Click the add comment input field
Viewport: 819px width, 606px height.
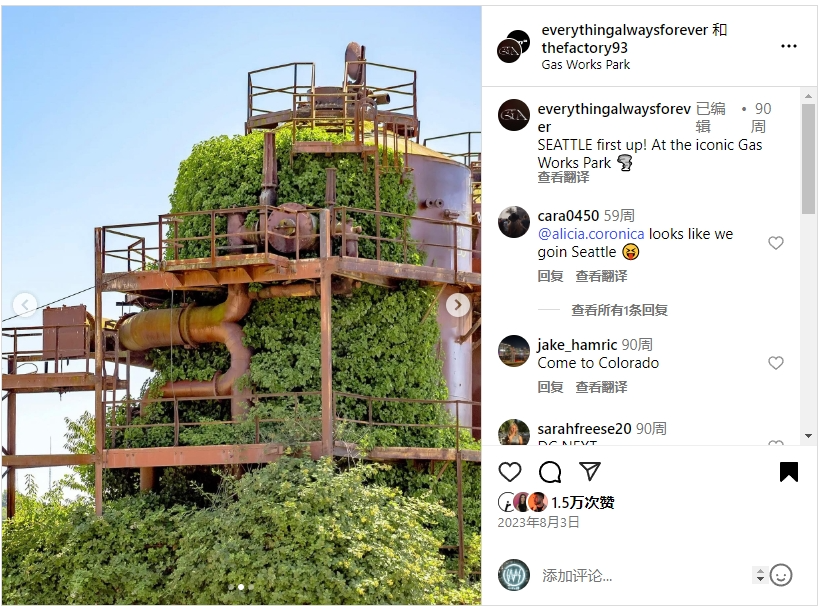pyautogui.click(x=645, y=576)
